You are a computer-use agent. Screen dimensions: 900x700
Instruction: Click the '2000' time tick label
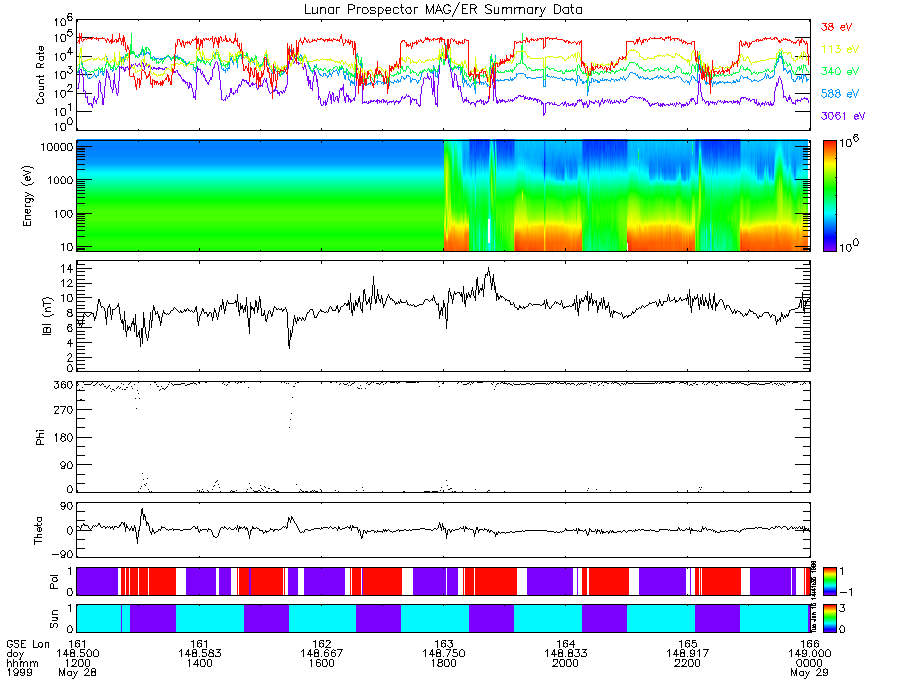[565, 663]
